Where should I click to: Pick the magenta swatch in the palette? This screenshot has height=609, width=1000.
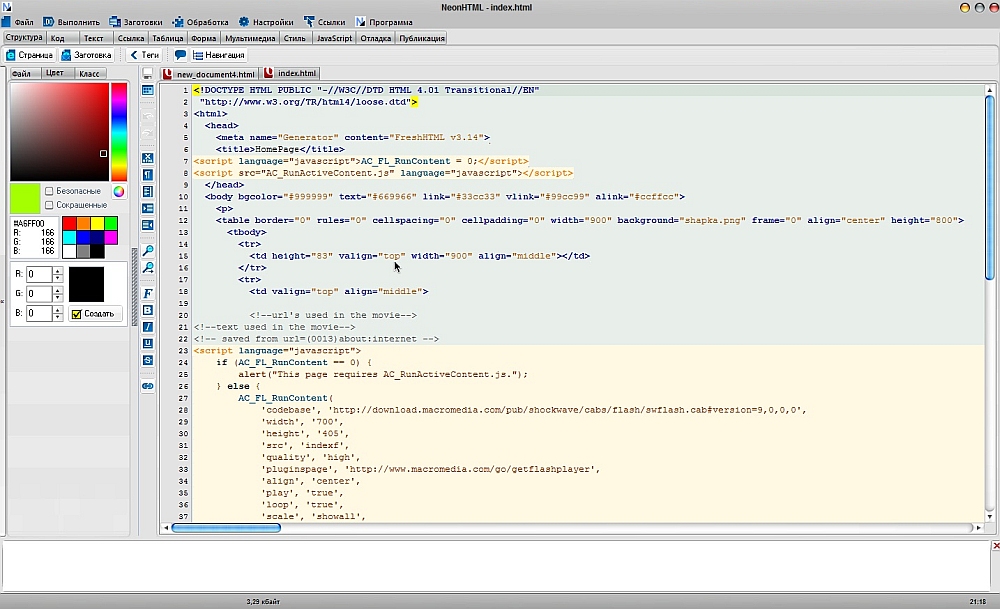(x=111, y=237)
